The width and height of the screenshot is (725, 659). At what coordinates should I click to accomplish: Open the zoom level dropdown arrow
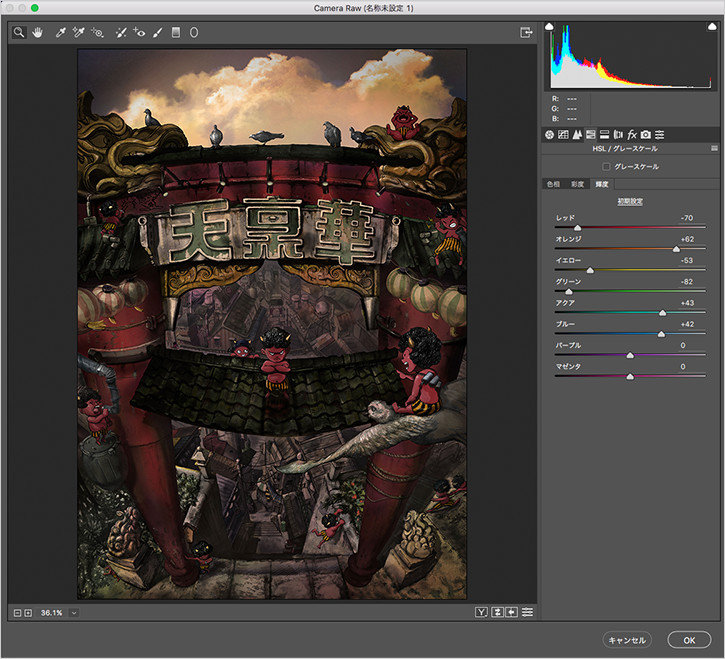[74, 613]
